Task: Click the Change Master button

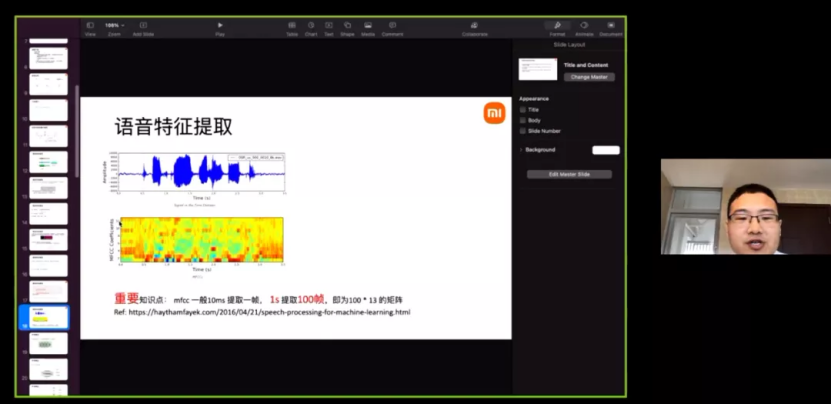Action: (589, 77)
